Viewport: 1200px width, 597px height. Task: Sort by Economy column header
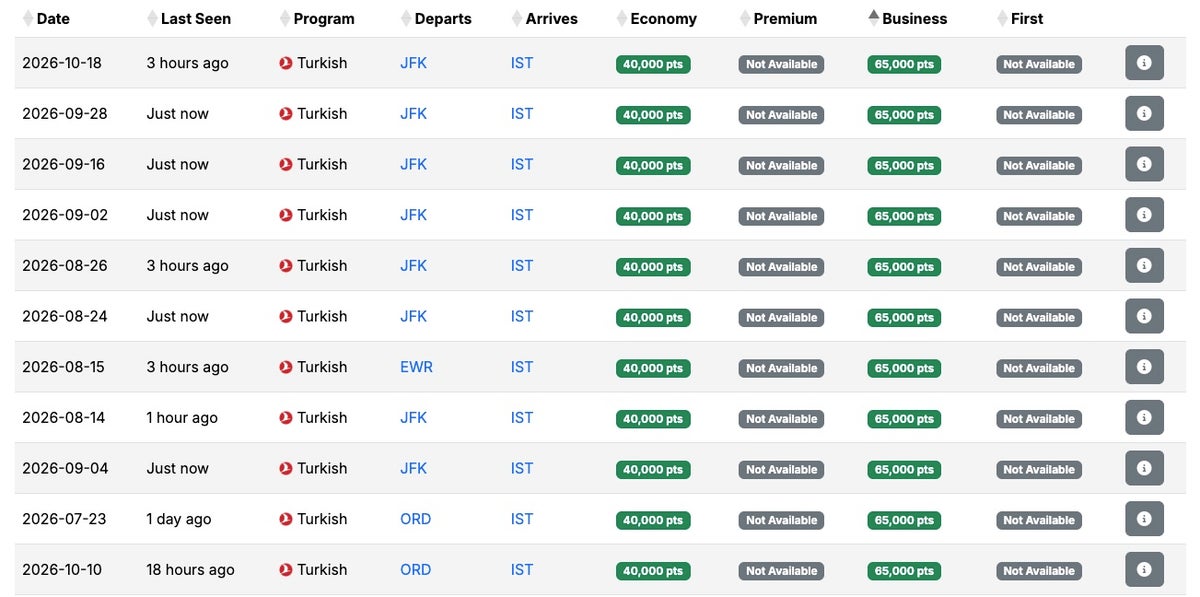pos(663,18)
